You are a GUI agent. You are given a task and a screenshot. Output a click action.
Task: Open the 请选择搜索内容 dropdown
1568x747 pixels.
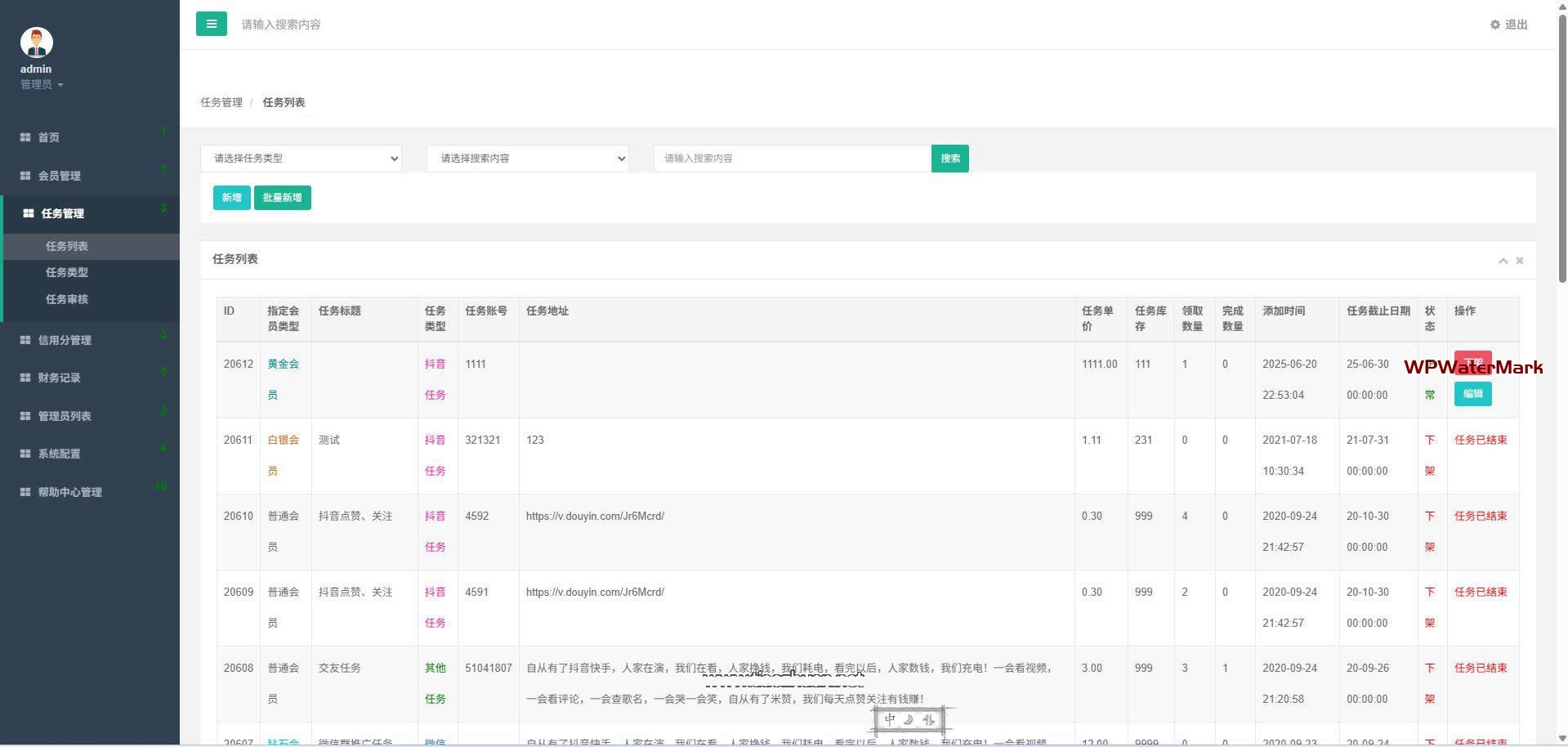coord(527,159)
